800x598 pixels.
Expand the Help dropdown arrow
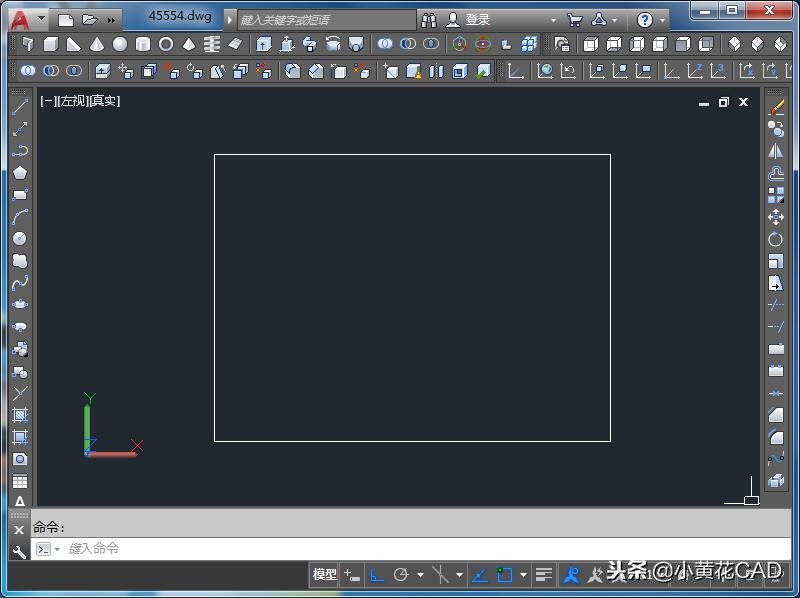[x=663, y=20]
